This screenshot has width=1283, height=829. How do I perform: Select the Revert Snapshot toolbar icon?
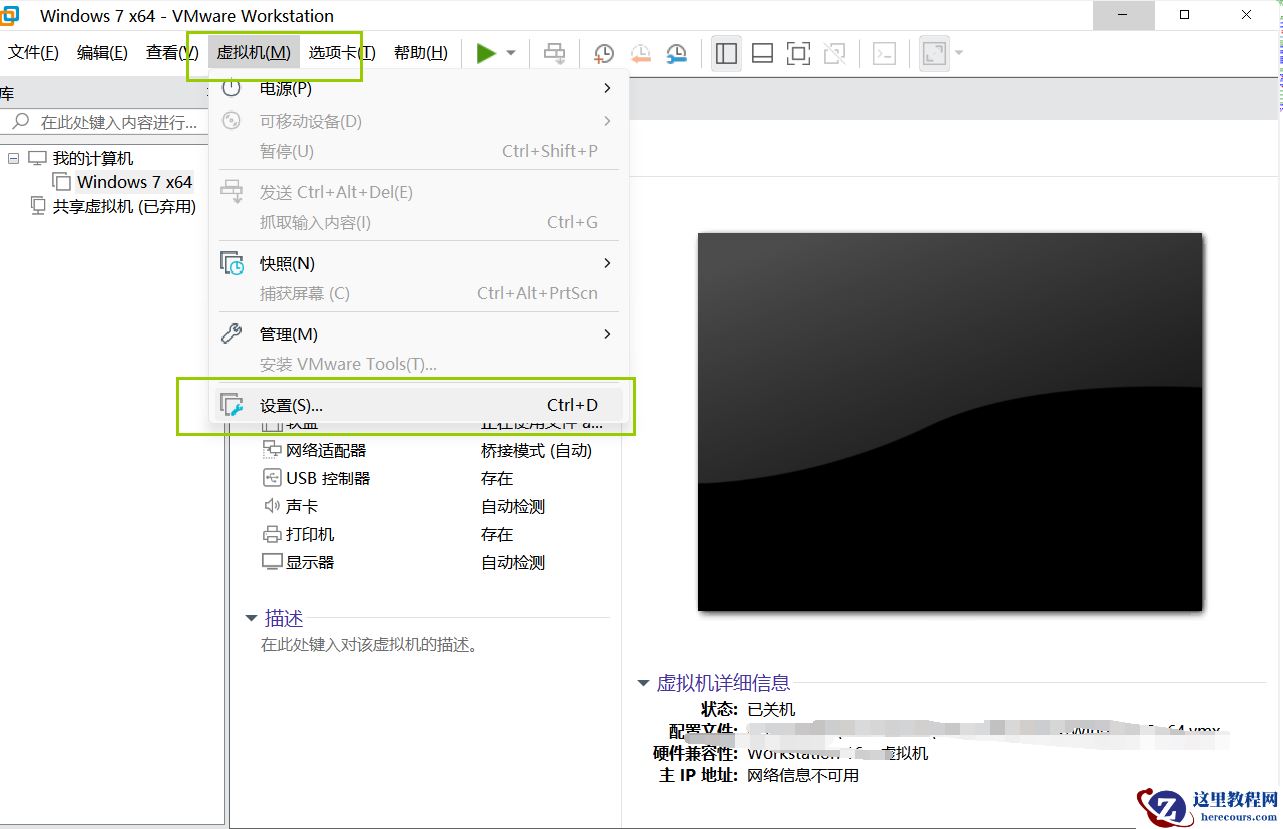pyautogui.click(x=640, y=53)
